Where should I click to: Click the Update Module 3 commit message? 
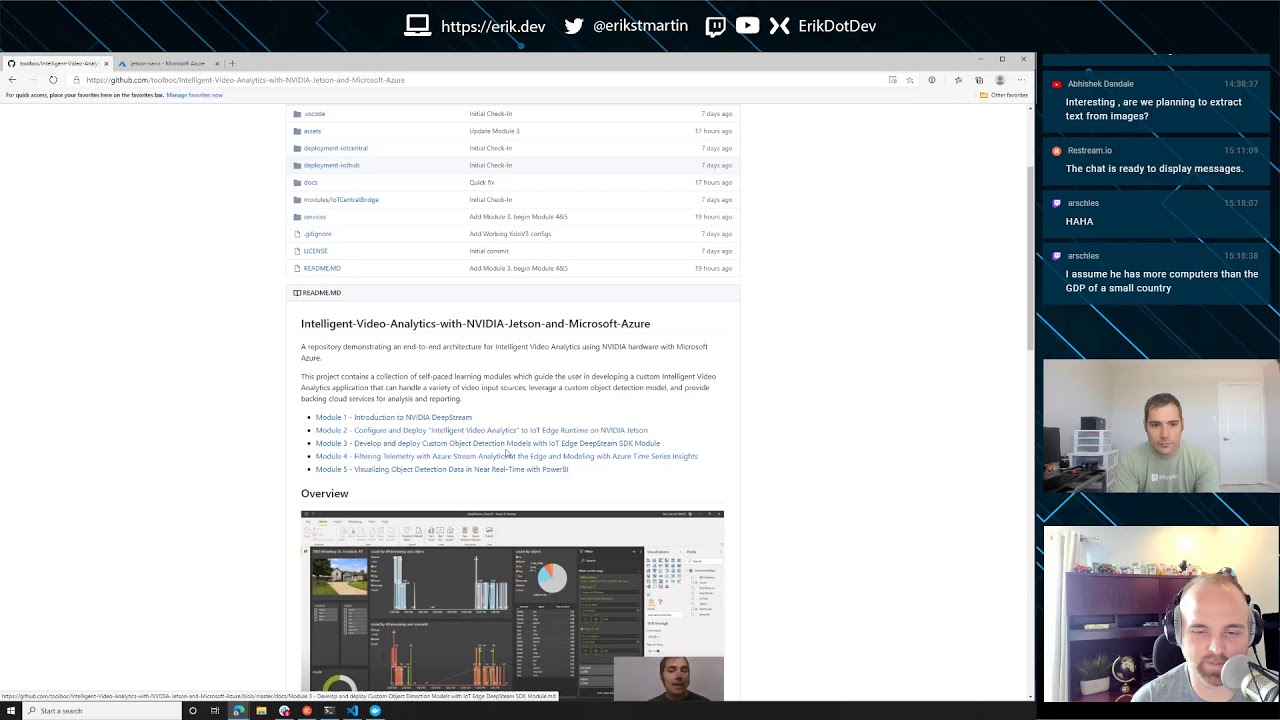(x=494, y=131)
